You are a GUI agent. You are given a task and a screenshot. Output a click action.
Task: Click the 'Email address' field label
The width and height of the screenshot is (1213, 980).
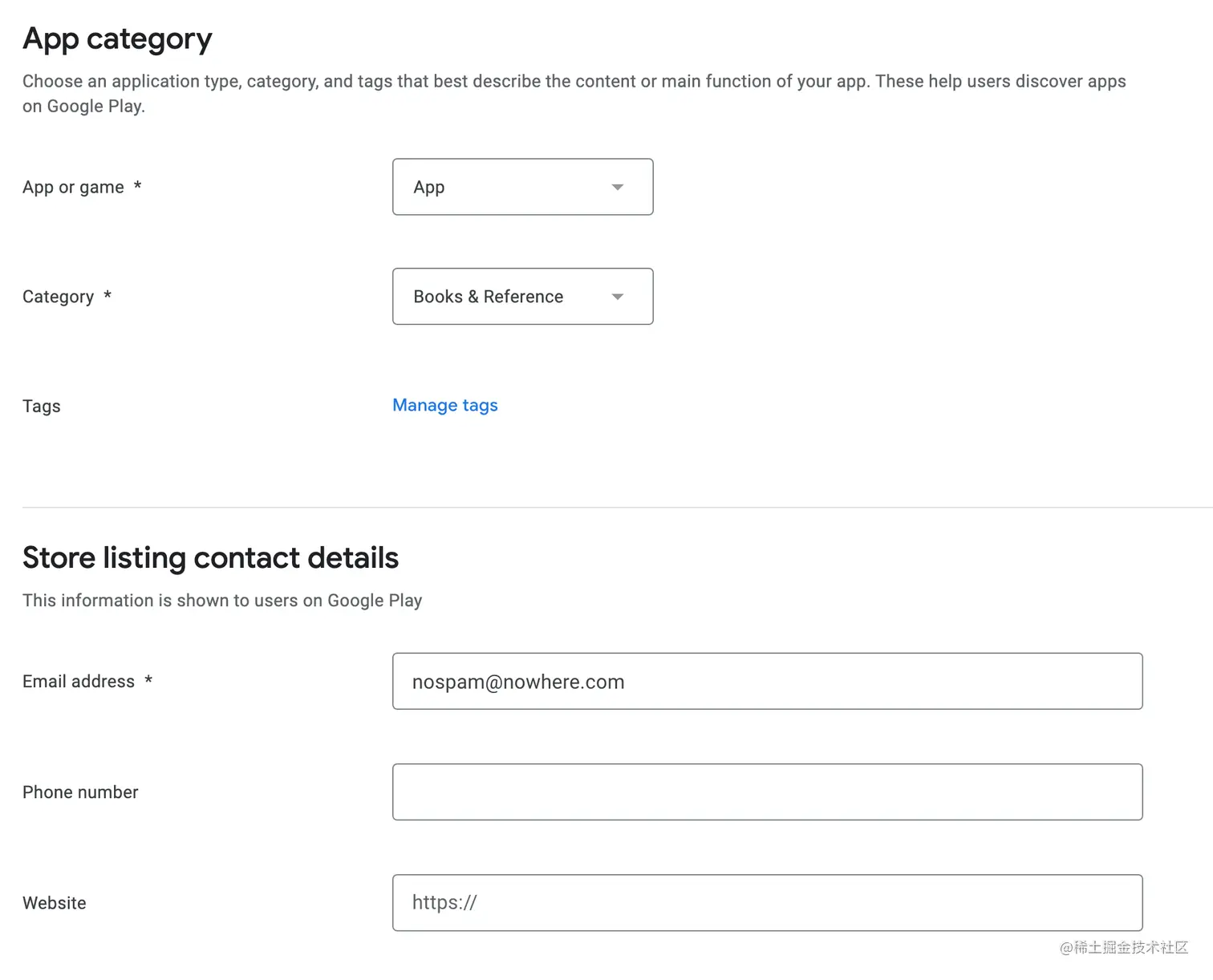tap(79, 682)
